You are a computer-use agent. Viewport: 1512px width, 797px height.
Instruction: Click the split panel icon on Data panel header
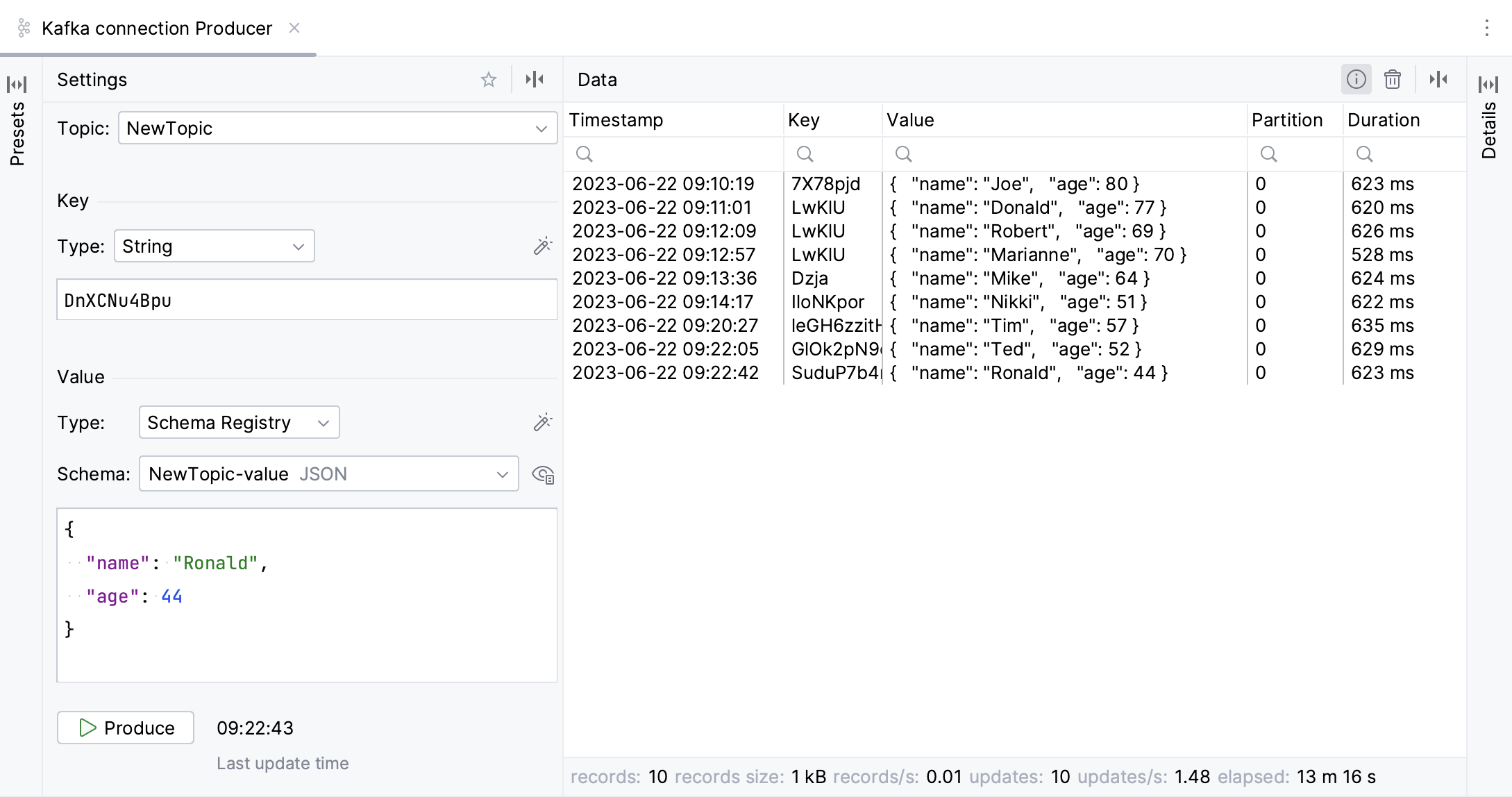tap(1441, 79)
